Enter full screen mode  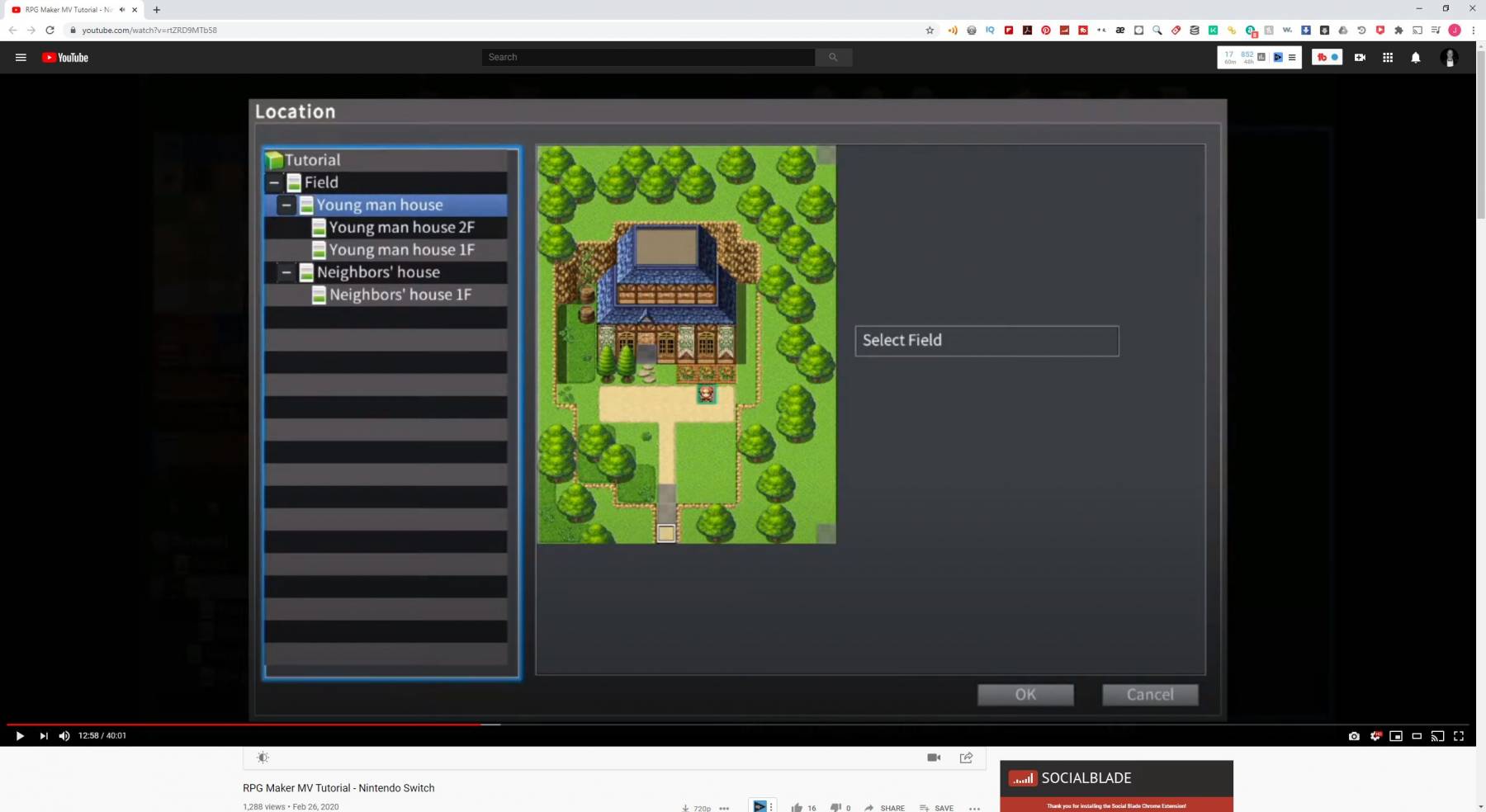point(1459,736)
